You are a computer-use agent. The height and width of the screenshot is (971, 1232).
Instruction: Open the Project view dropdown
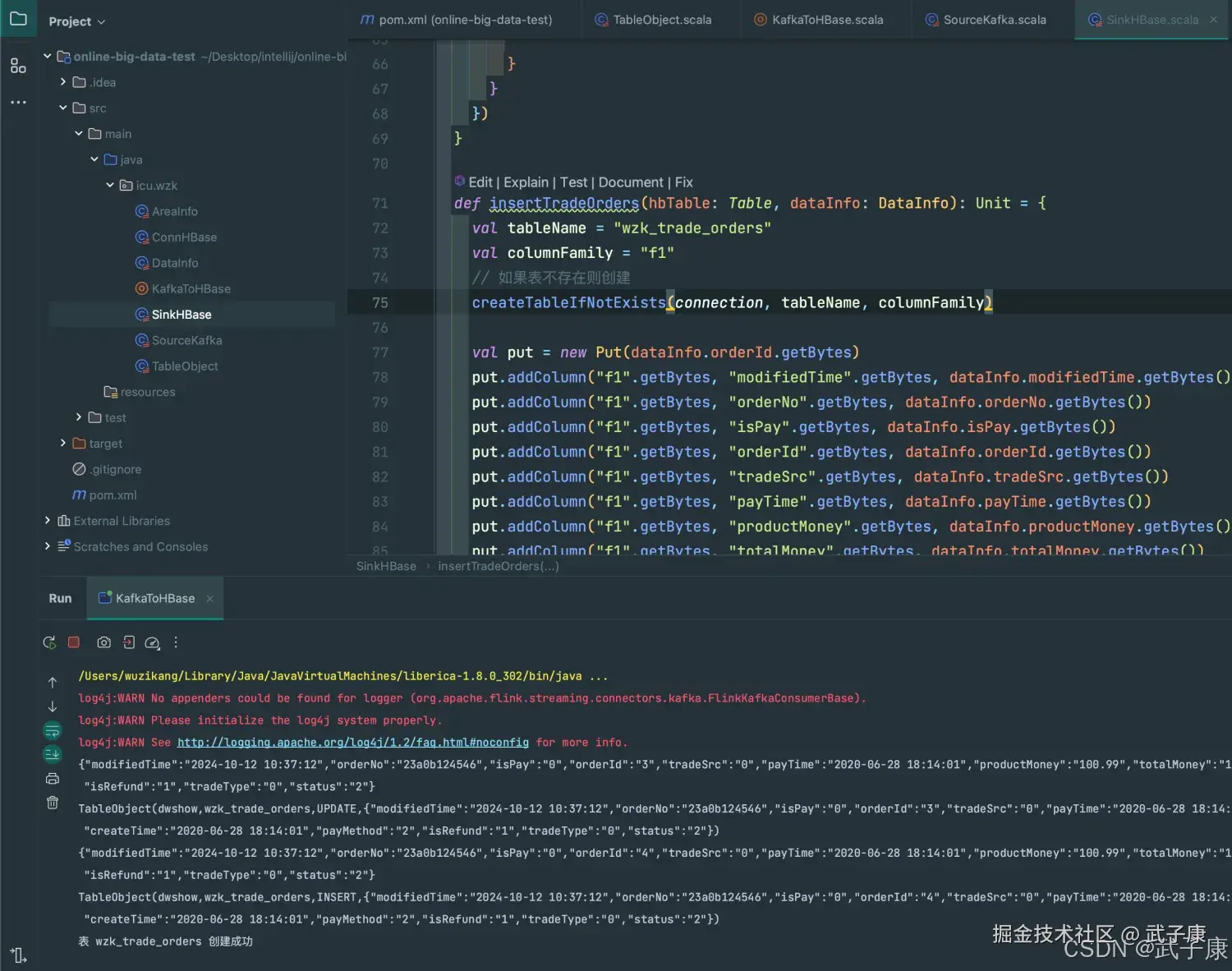point(77,21)
